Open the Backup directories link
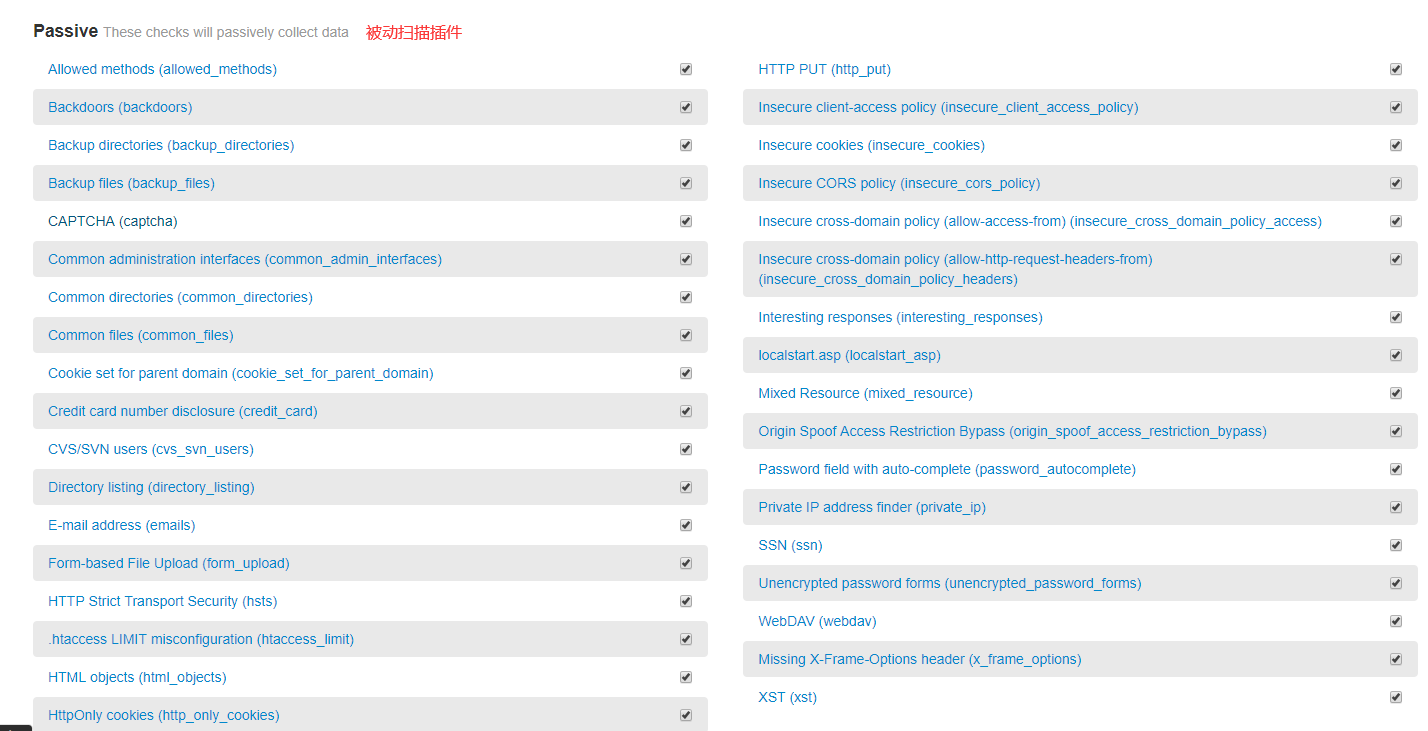Screen dimensions: 1428x731 (x=171, y=145)
